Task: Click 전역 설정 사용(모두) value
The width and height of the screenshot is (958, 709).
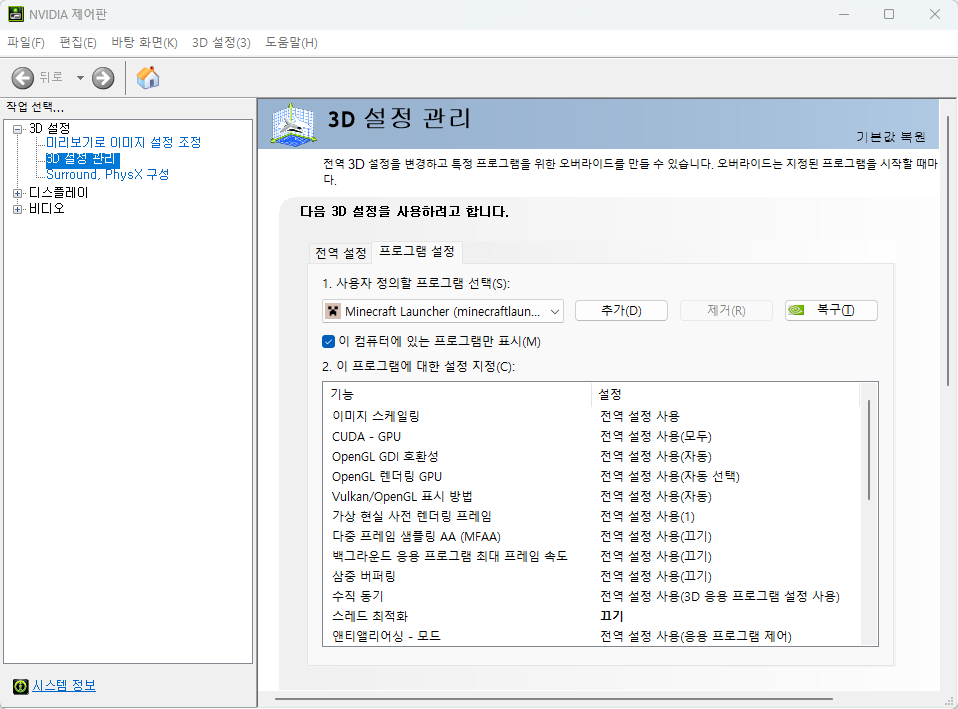Action: click(x=656, y=436)
